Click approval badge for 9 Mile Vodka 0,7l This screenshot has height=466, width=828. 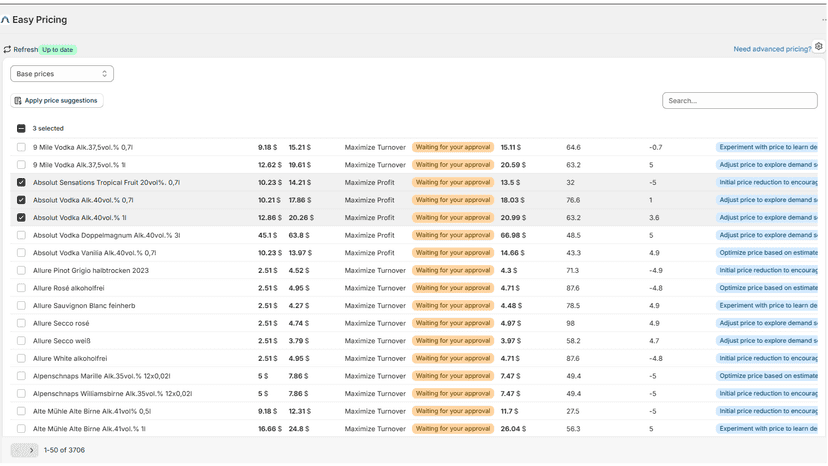(453, 147)
